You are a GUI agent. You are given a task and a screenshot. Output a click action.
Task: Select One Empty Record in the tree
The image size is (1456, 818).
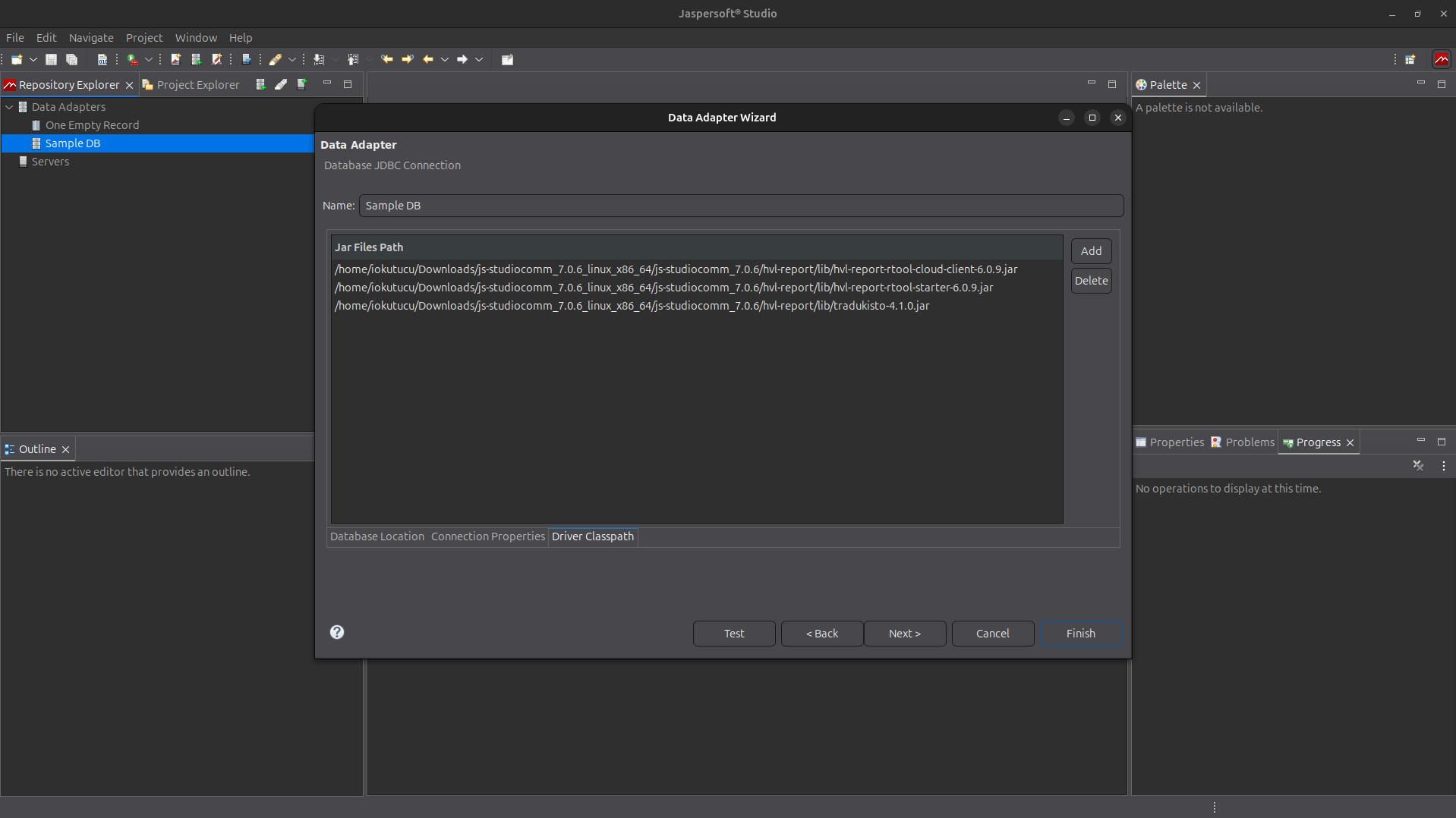(92, 125)
